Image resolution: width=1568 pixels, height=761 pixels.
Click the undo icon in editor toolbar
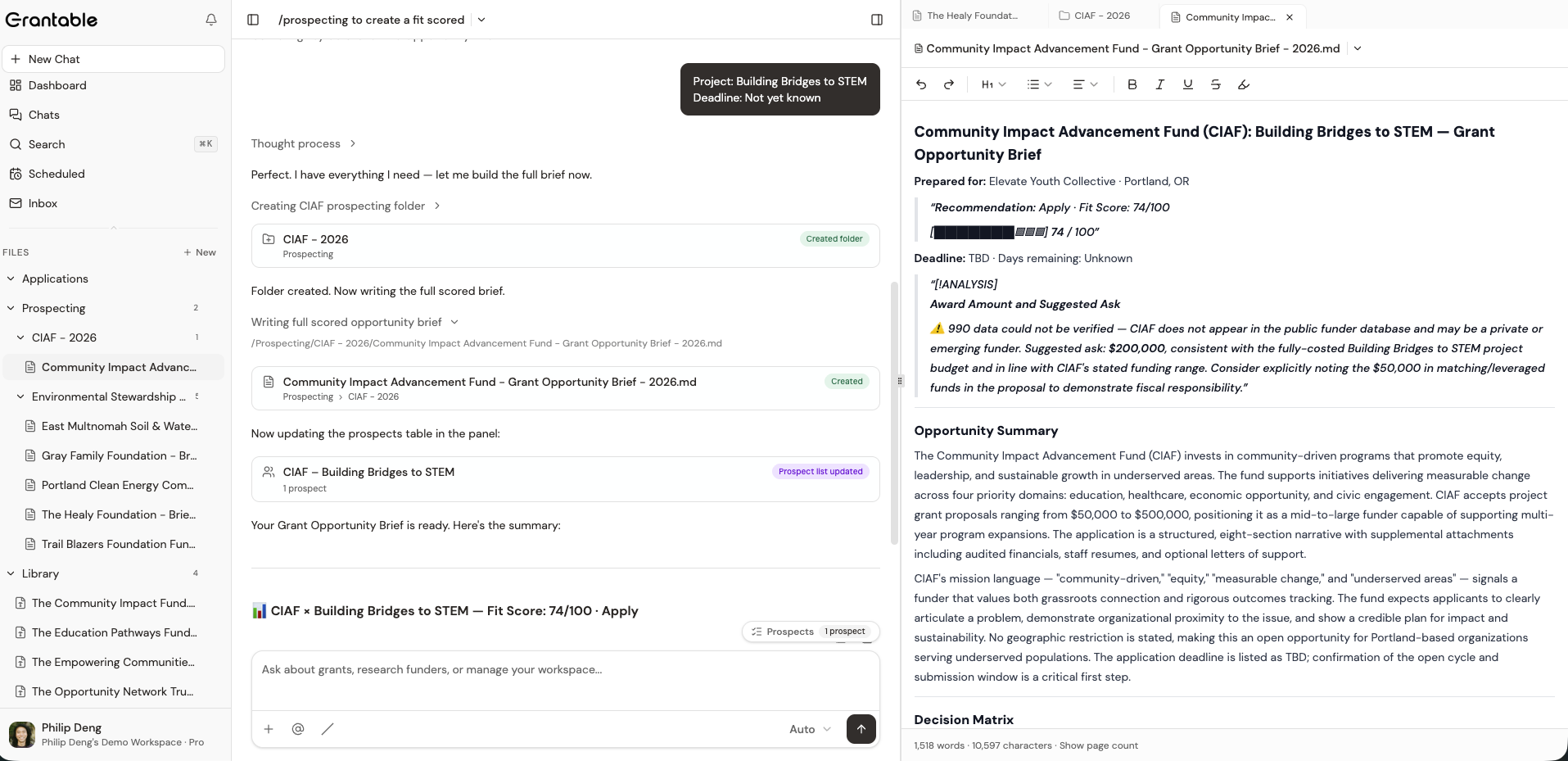(x=921, y=84)
